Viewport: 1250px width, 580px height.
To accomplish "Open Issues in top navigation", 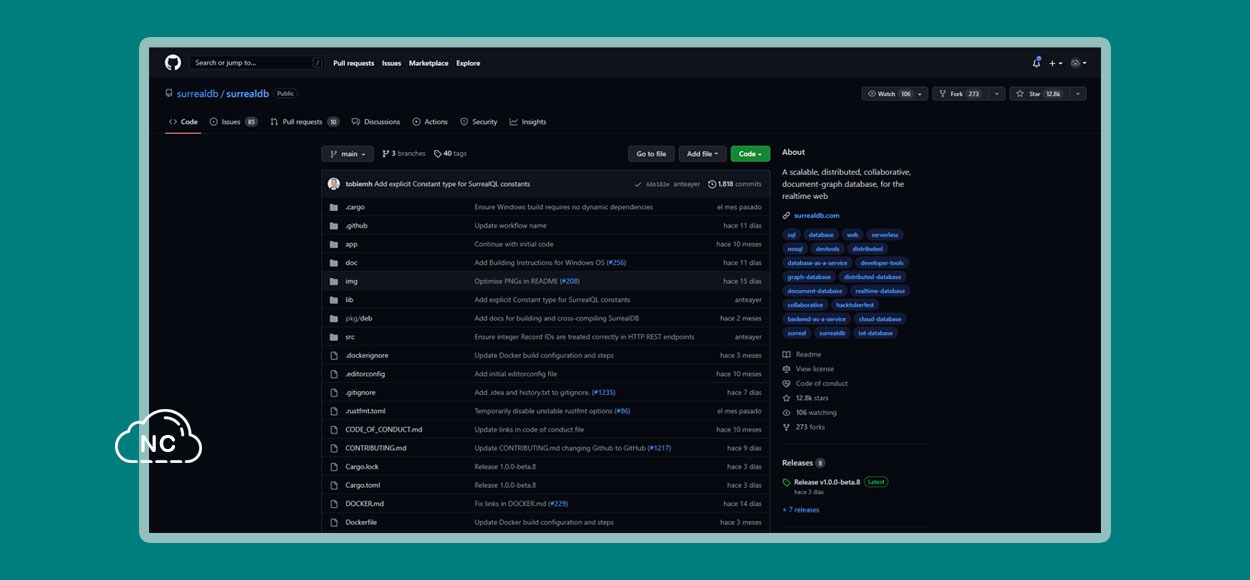I will coord(391,63).
